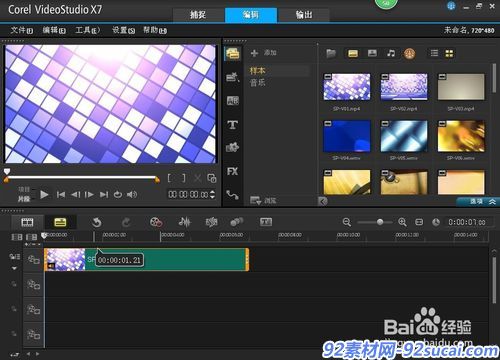Open the Graphic library icon
Image resolution: width=500 pixels, height=360 pixels.
click(x=232, y=147)
